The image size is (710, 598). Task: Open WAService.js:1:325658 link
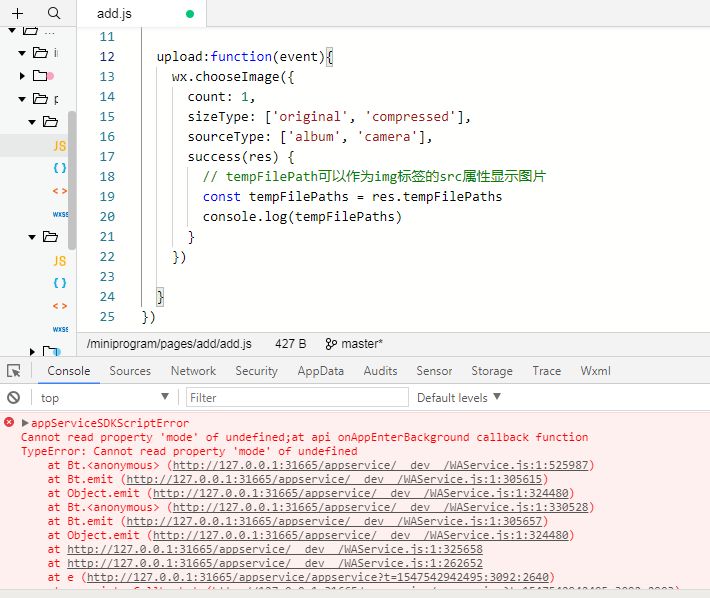coord(275,549)
